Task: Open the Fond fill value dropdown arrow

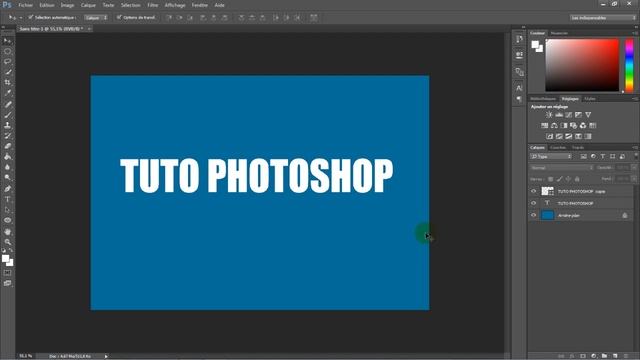Action: (x=634, y=179)
